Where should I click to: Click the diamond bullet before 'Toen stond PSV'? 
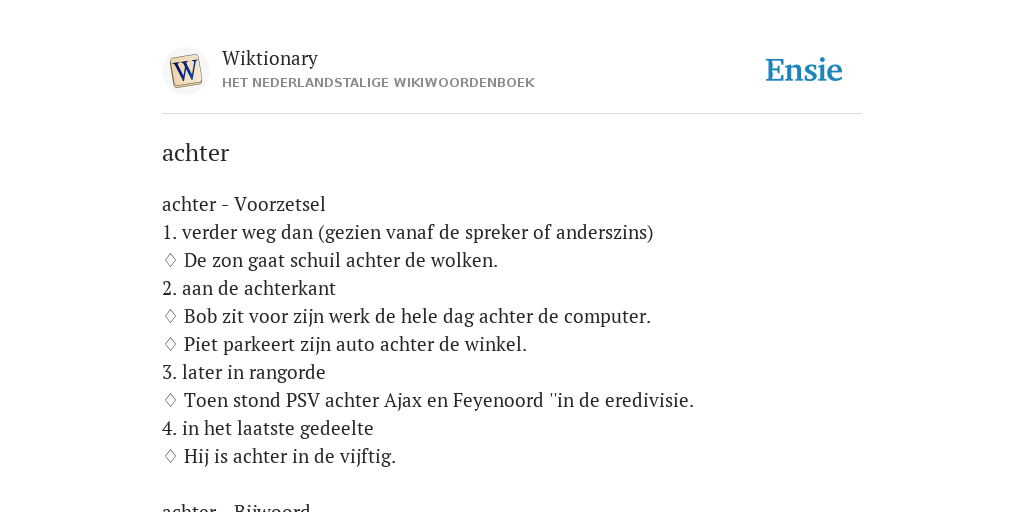click(x=170, y=400)
